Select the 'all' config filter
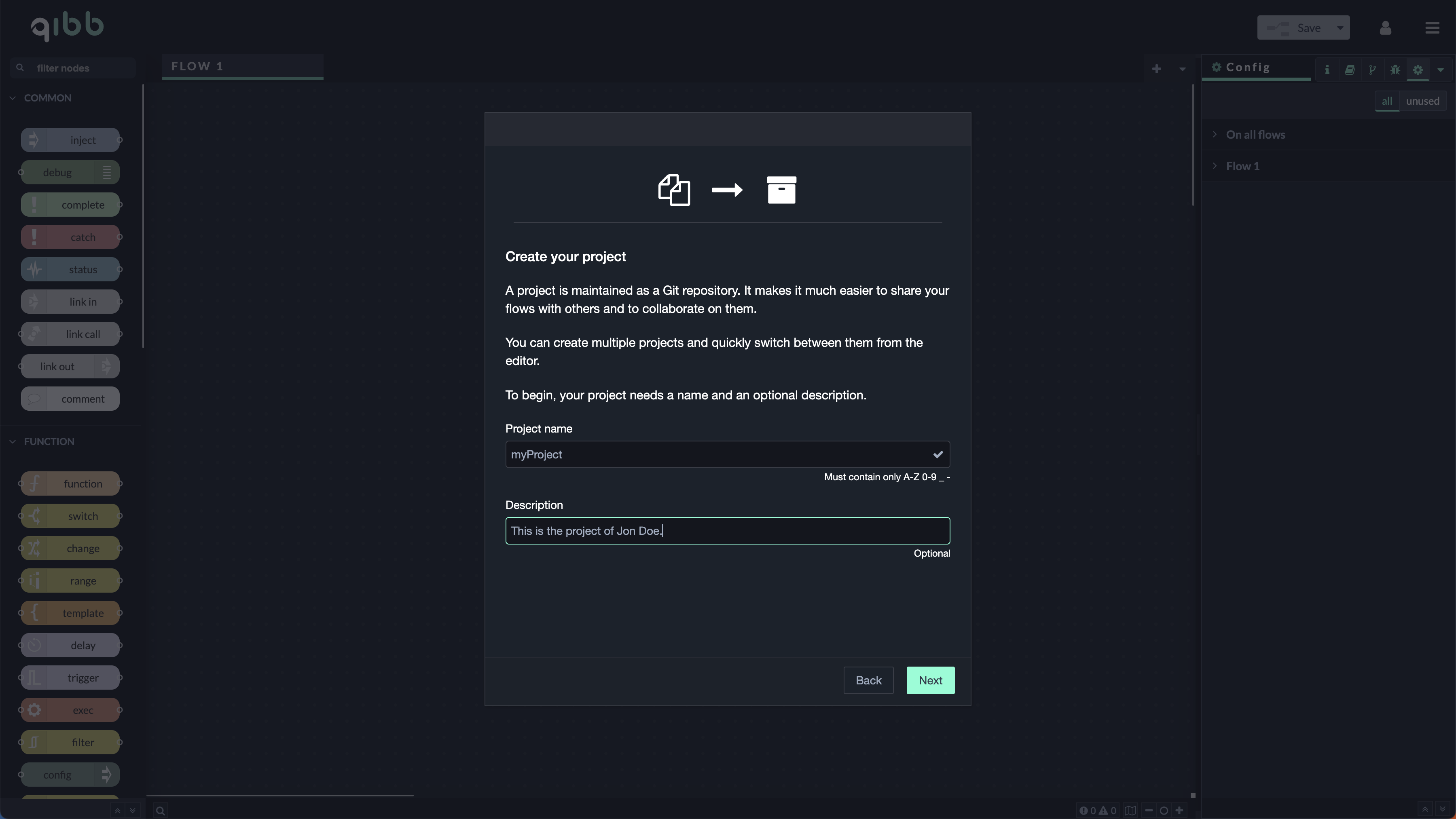The height and width of the screenshot is (819, 1456). point(1386,101)
